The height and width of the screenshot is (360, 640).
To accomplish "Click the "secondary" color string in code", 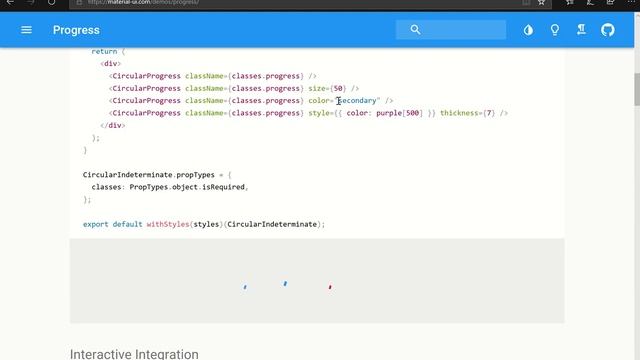I will click(358, 100).
